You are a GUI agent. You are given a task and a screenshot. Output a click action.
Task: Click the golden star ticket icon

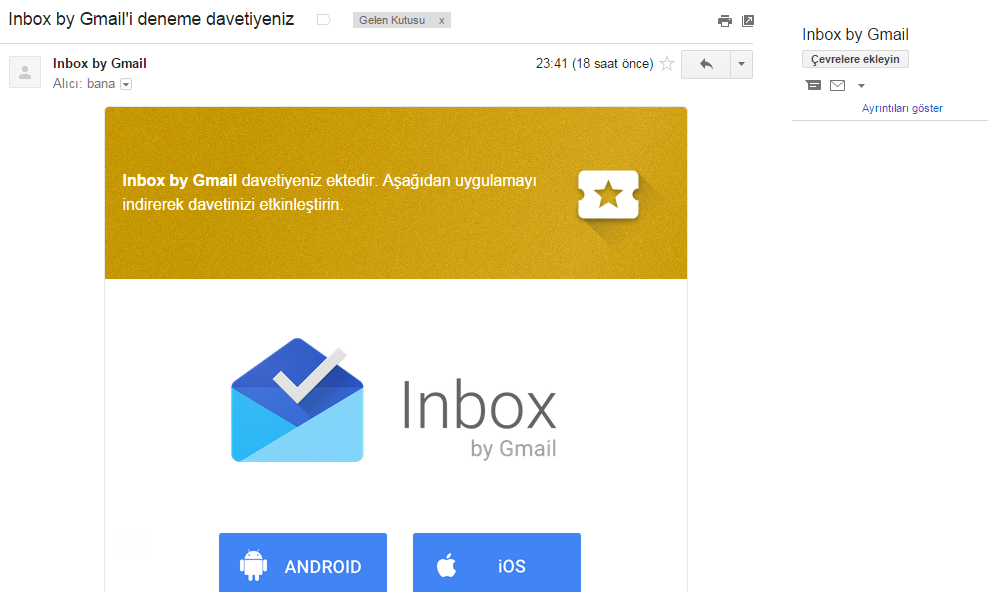[x=608, y=194]
